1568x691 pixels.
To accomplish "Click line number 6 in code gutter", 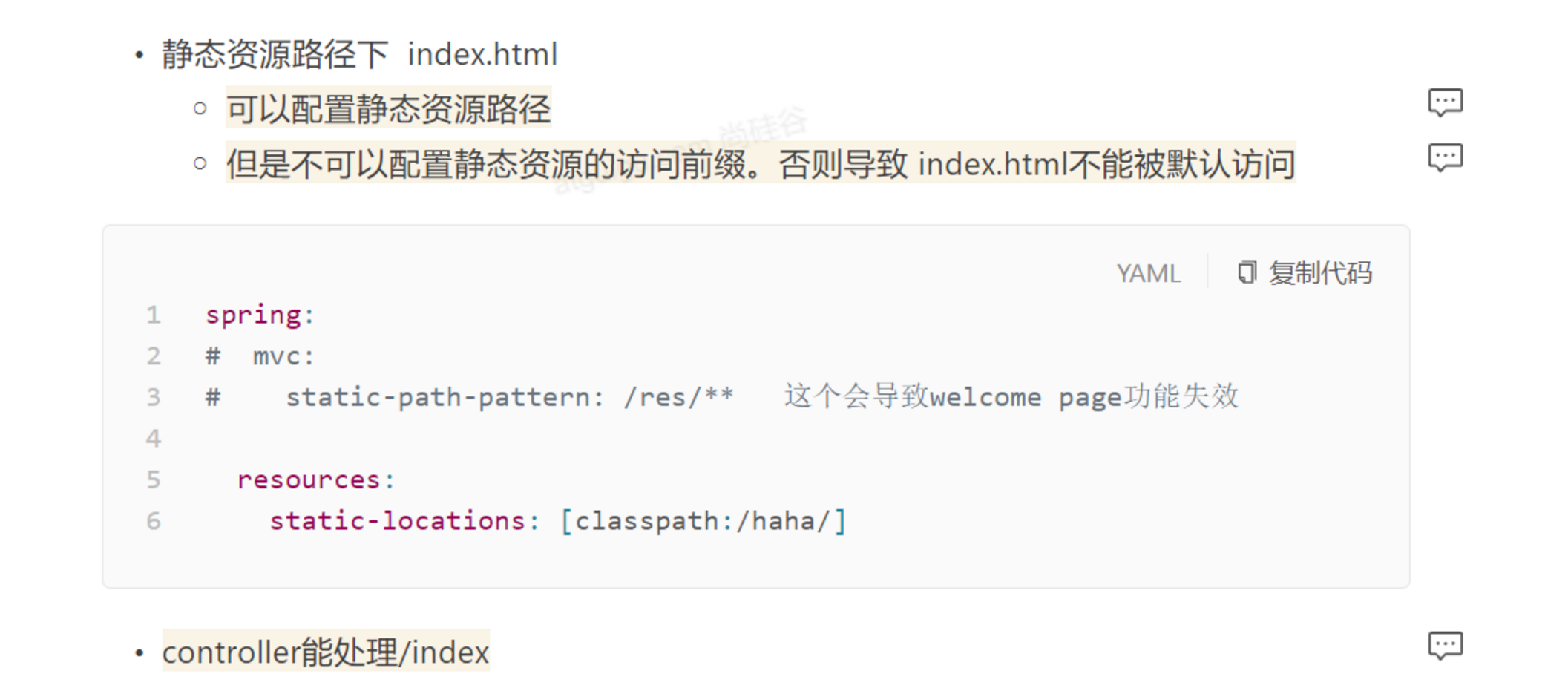I will click(x=154, y=521).
